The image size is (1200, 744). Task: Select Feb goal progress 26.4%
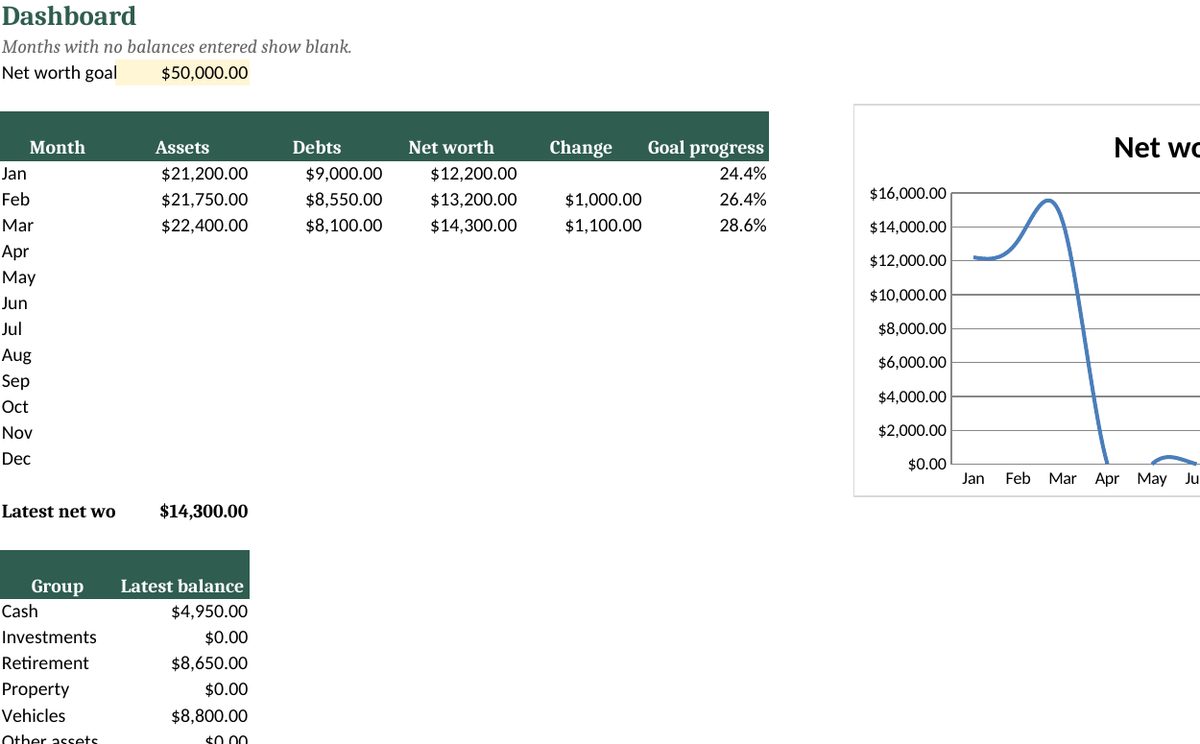743,199
